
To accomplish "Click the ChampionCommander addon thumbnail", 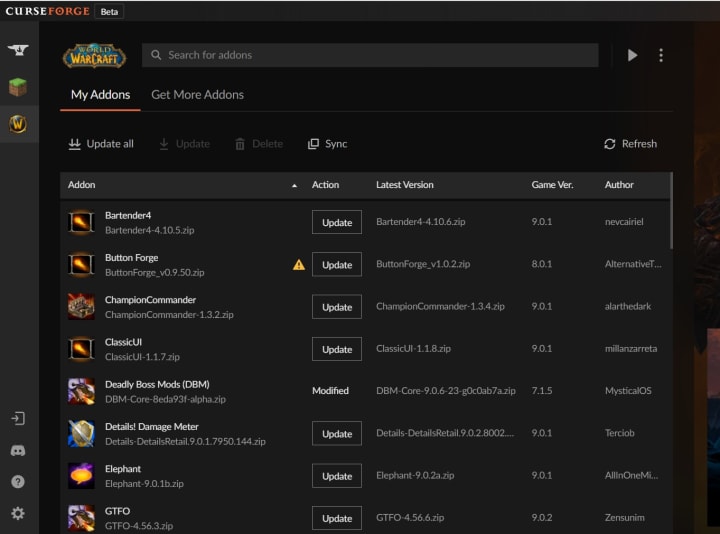I will (81, 307).
